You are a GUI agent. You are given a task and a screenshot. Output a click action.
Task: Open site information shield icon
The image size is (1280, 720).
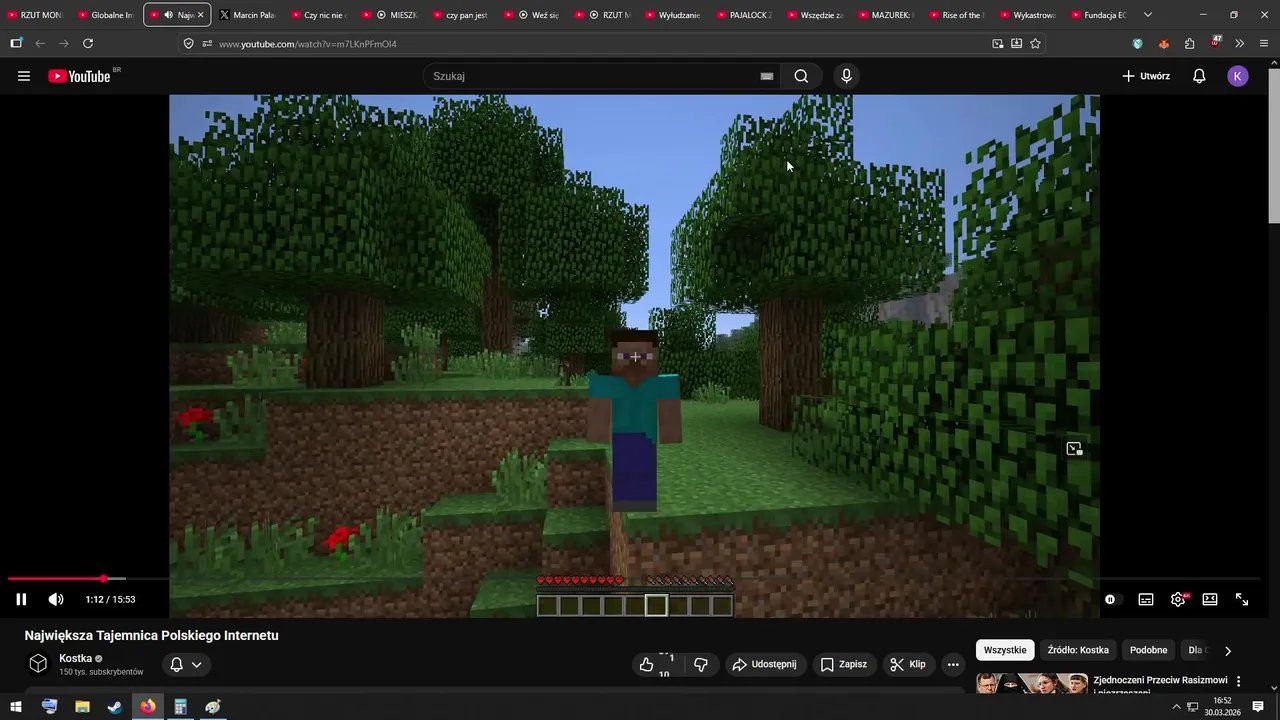[x=188, y=44]
